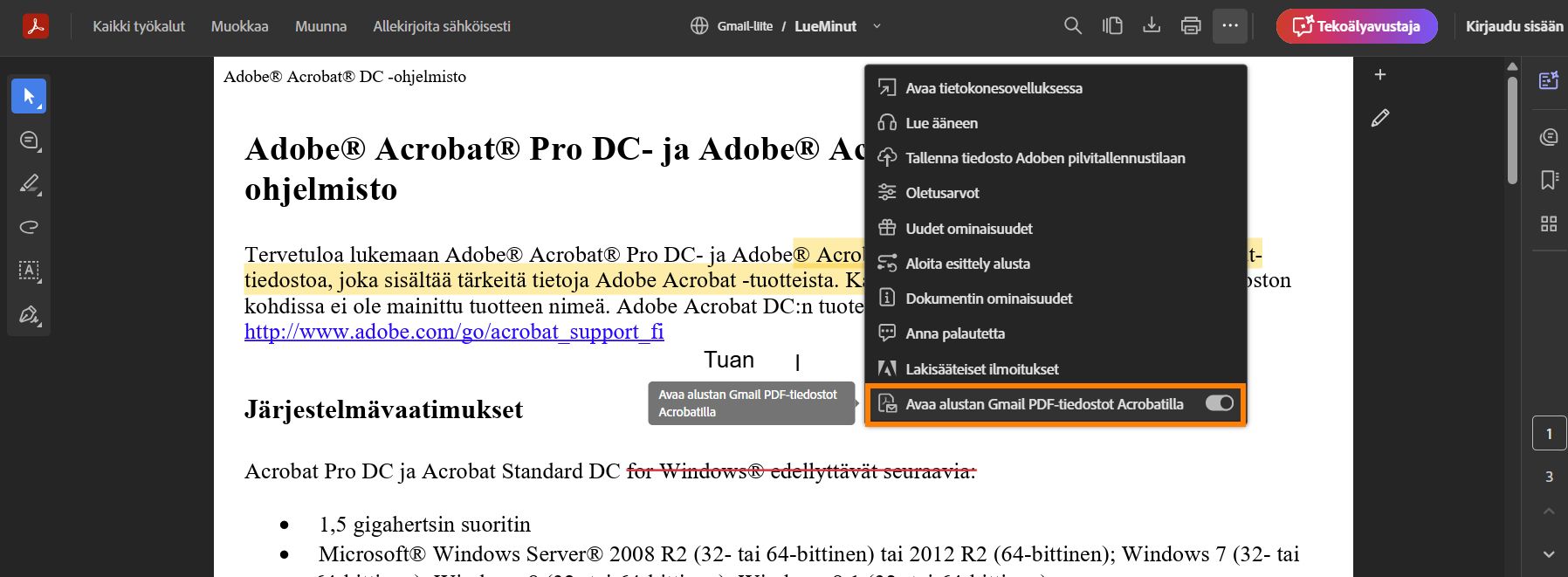Click the 'Tuan' annotation text

[x=729, y=360]
